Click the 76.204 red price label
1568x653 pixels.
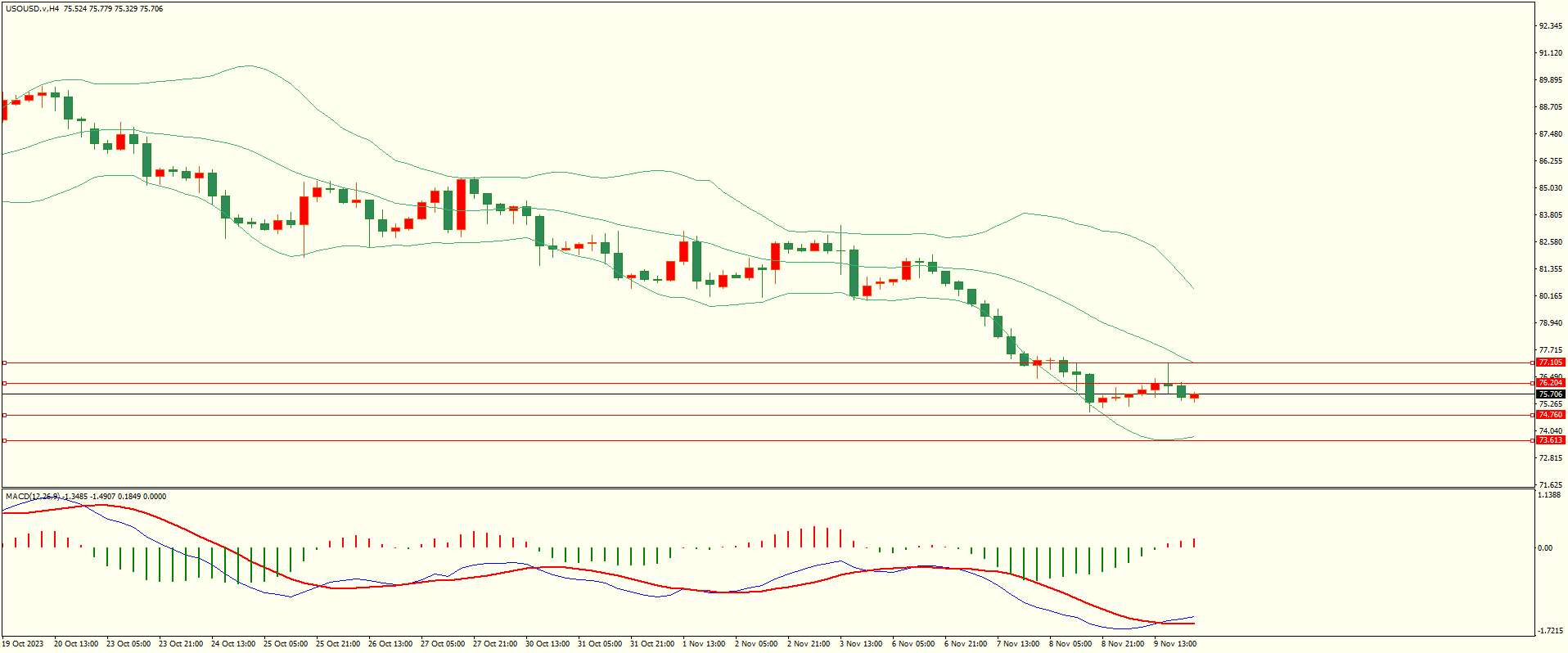tap(1550, 383)
